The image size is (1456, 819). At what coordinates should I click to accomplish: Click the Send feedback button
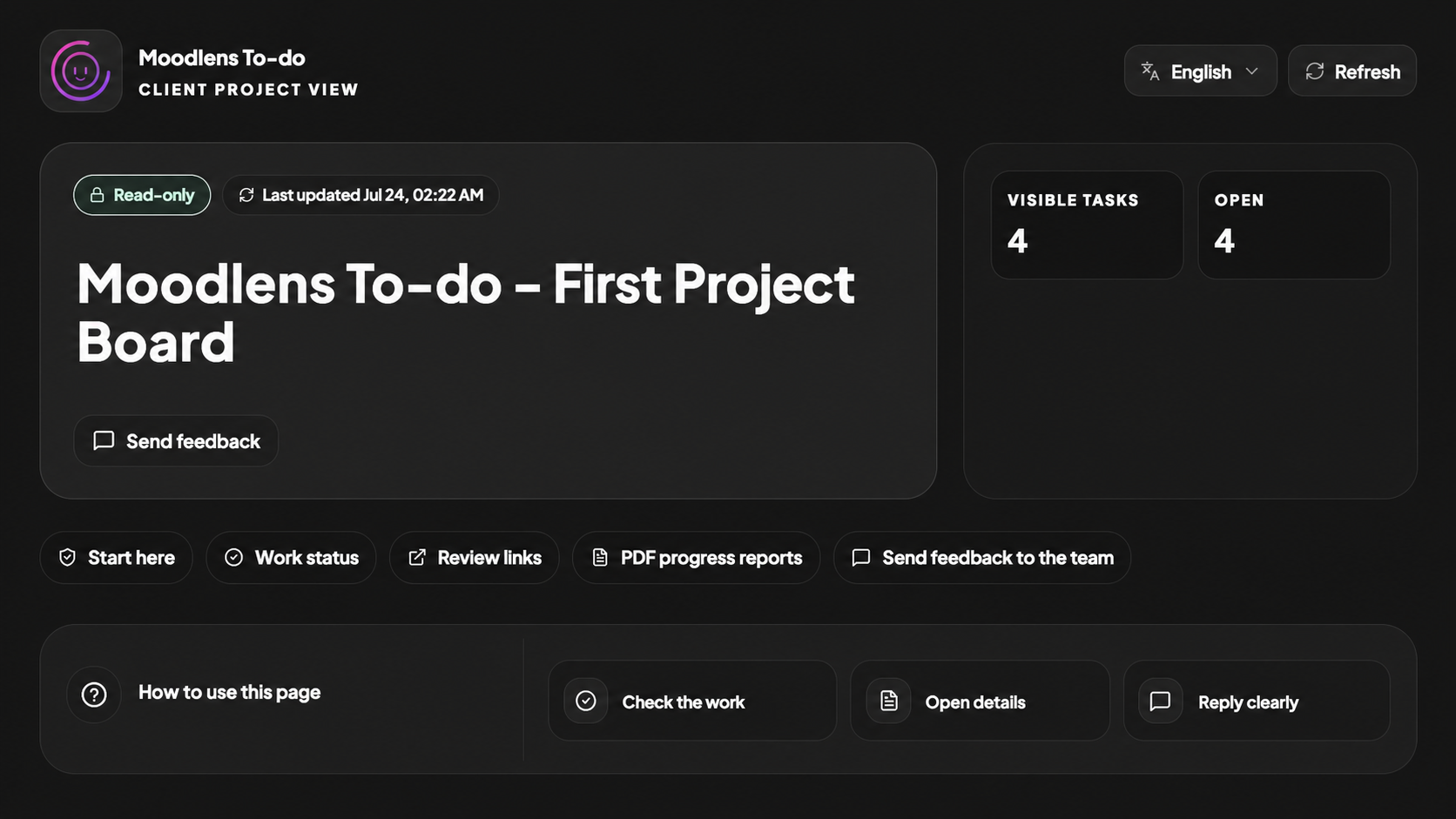(x=176, y=440)
